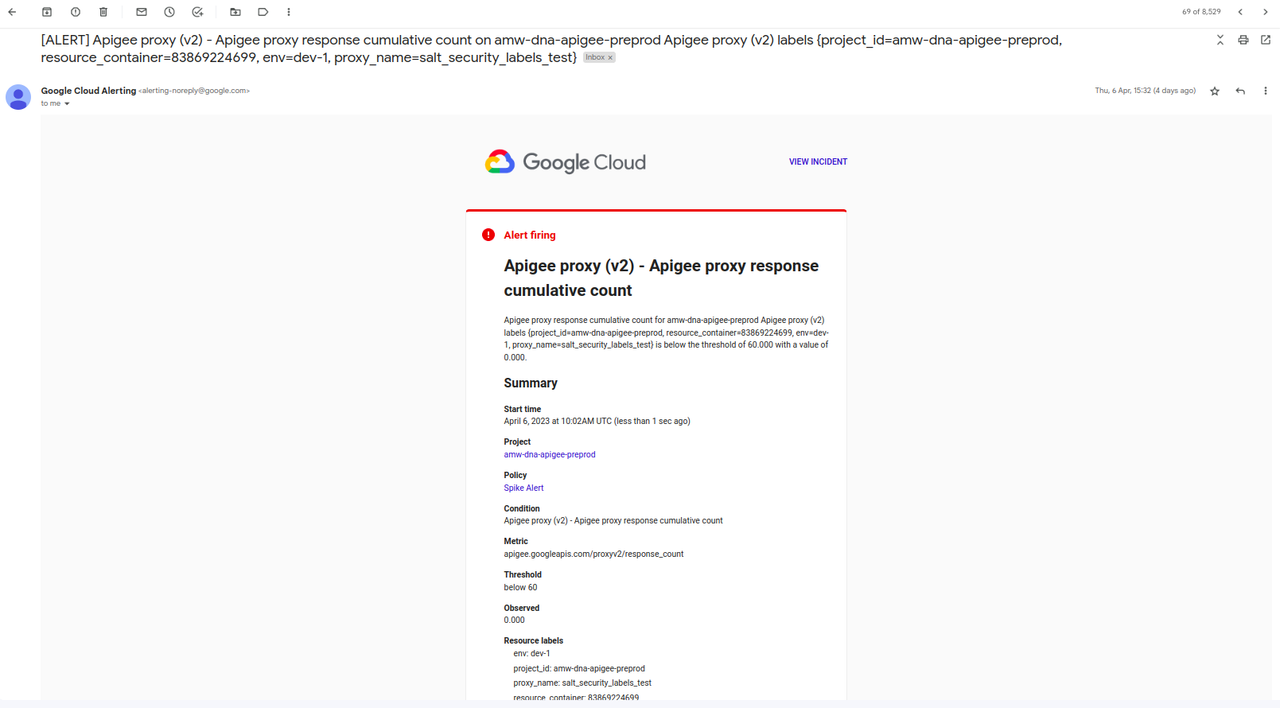Mark email as unread
1280x708 pixels.
coord(141,12)
